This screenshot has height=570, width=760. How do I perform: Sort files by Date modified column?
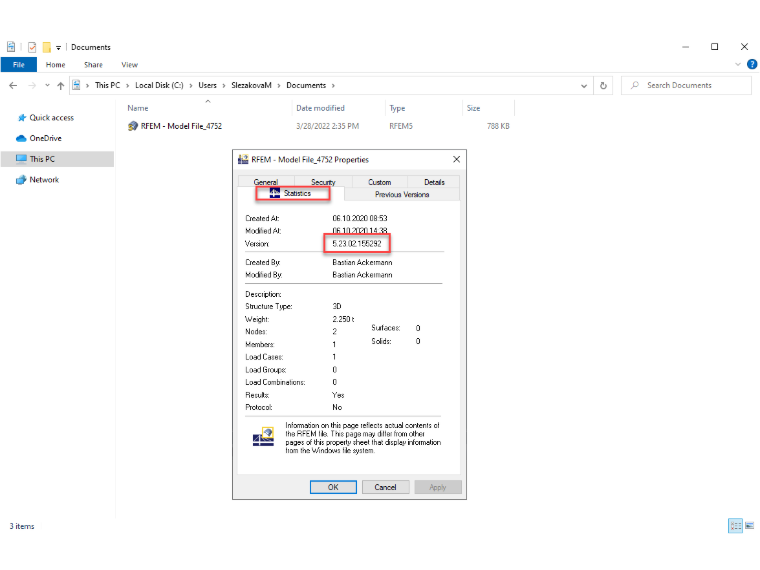coord(320,108)
